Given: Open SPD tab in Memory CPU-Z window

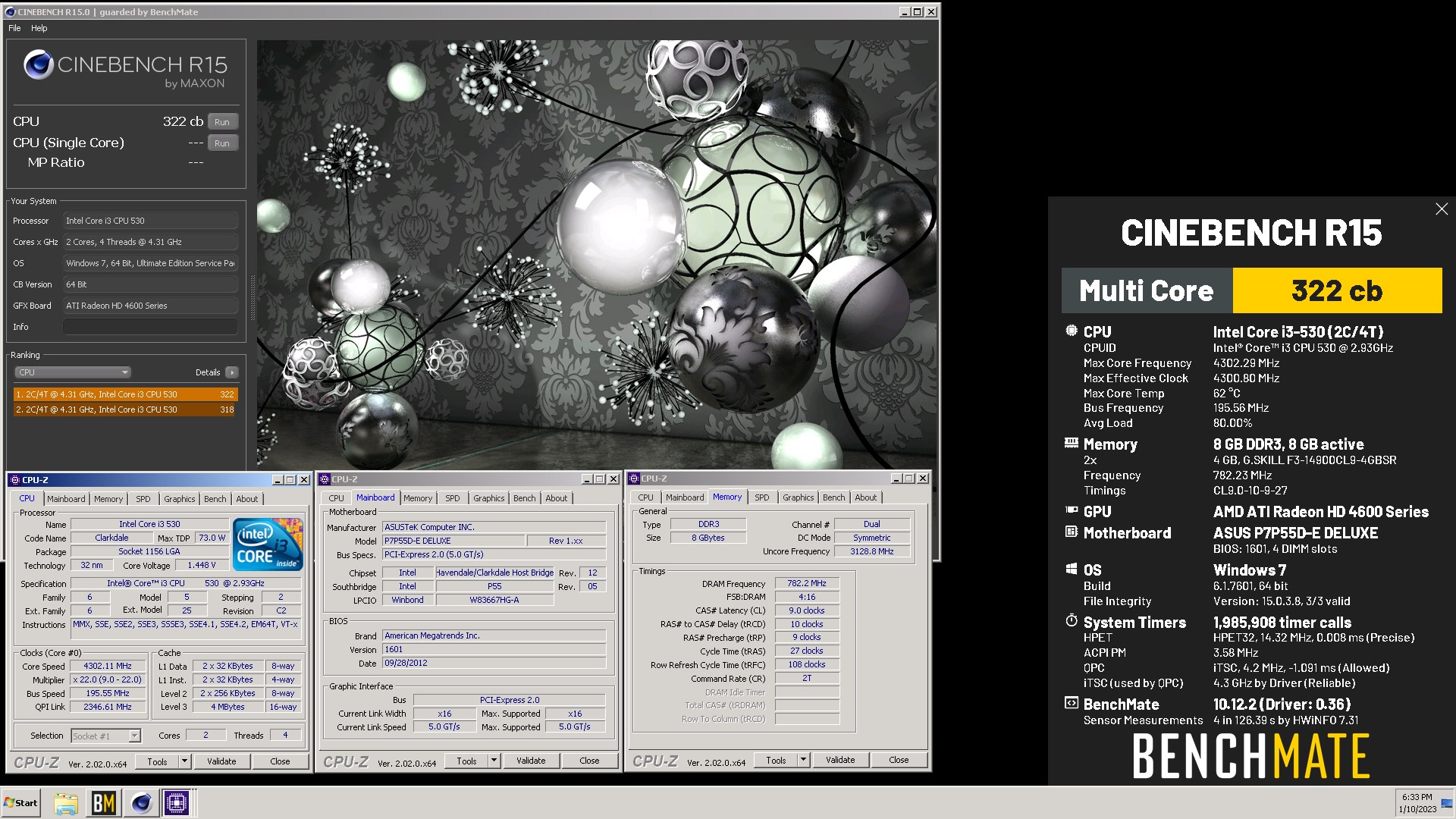Looking at the screenshot, I should (x=762, y=497).
